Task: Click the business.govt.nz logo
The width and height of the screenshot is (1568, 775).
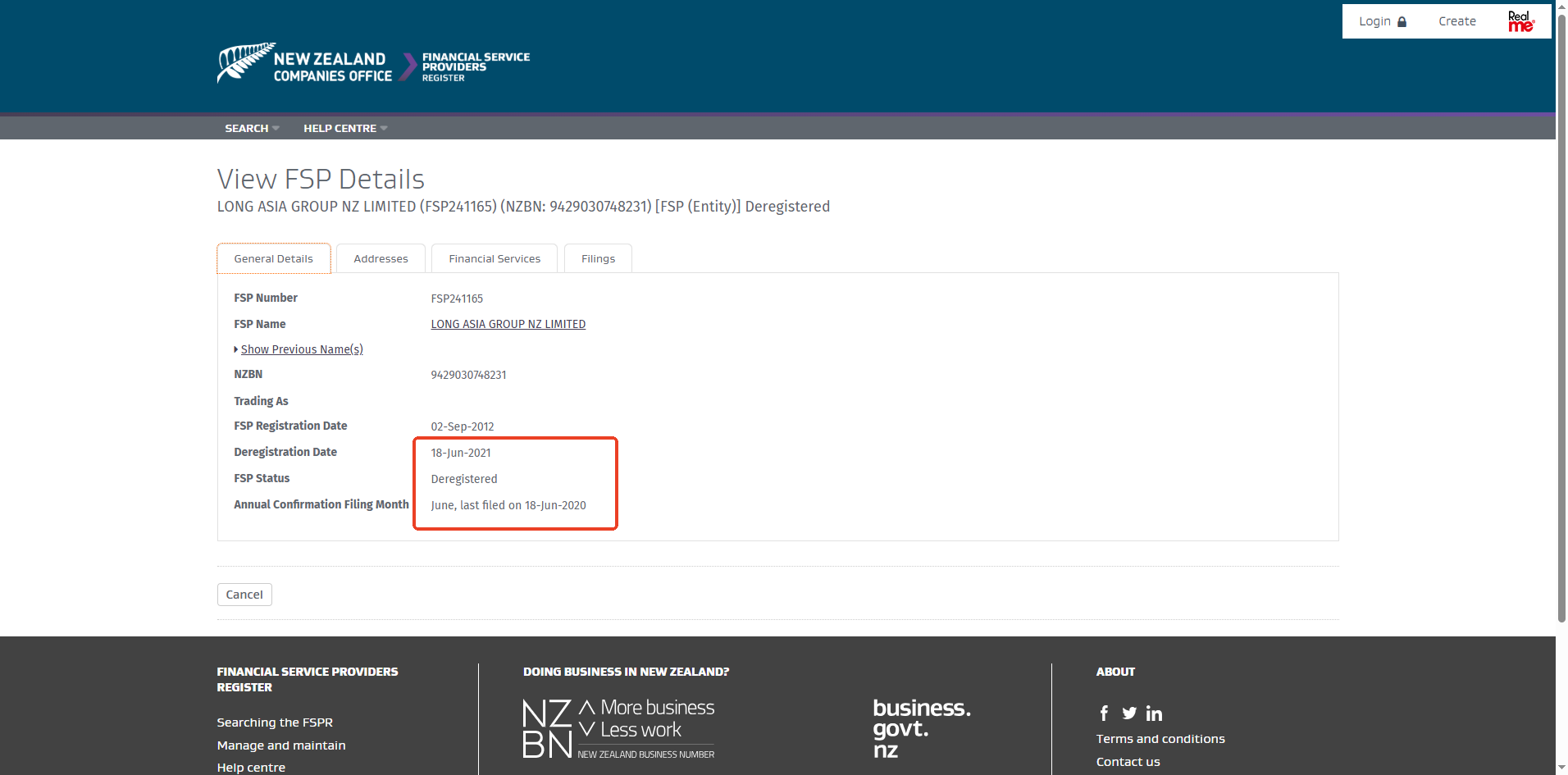Action: tap(921, 728)
